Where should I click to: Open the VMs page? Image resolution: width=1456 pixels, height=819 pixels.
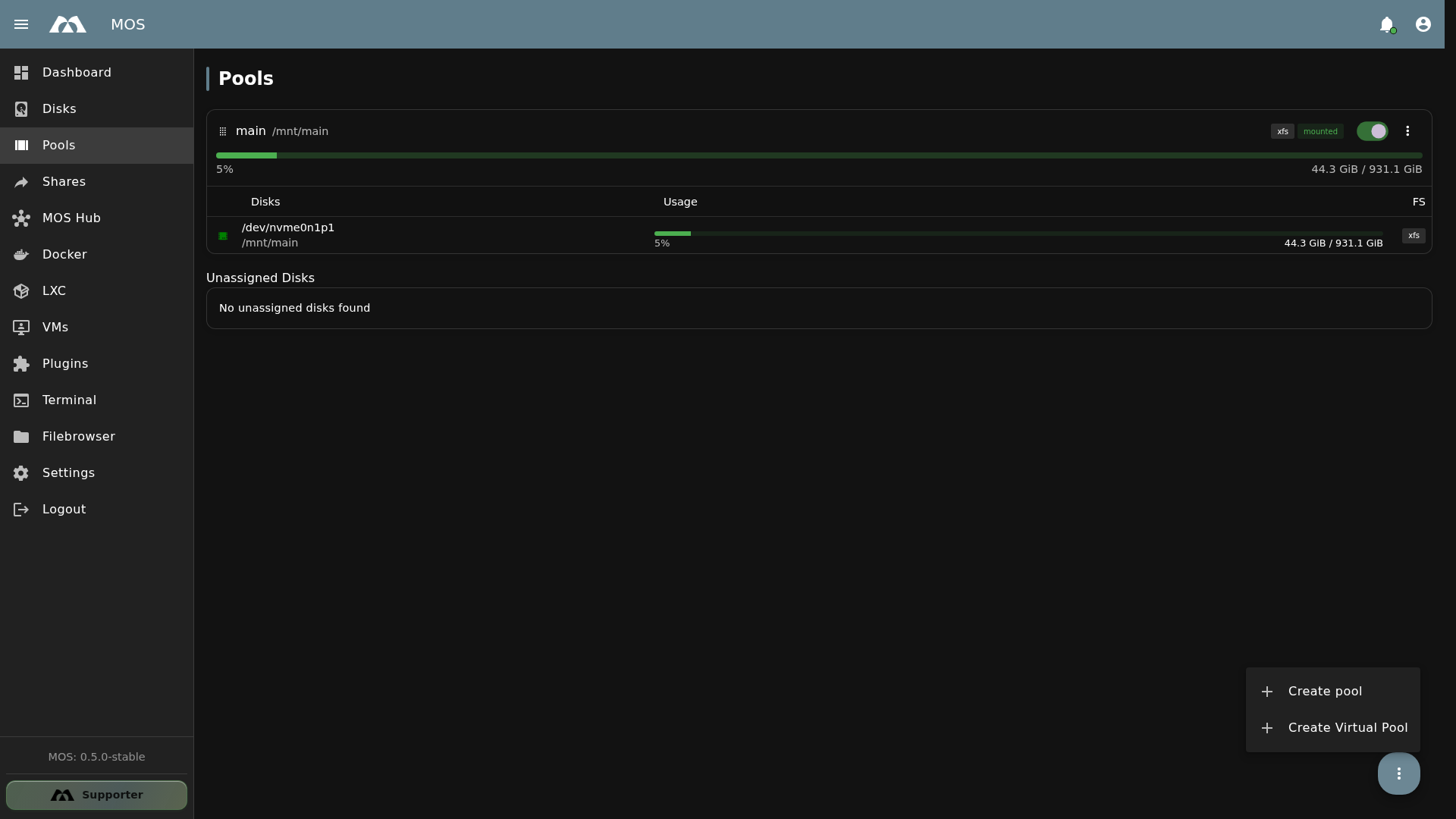pyautogui.click(x=97, y=328)
